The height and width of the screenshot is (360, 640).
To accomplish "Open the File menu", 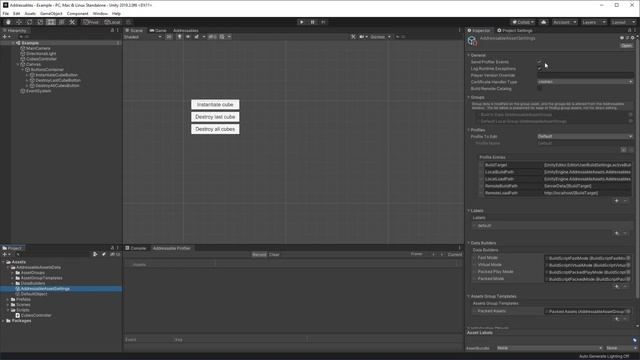I will click(6, 13).
